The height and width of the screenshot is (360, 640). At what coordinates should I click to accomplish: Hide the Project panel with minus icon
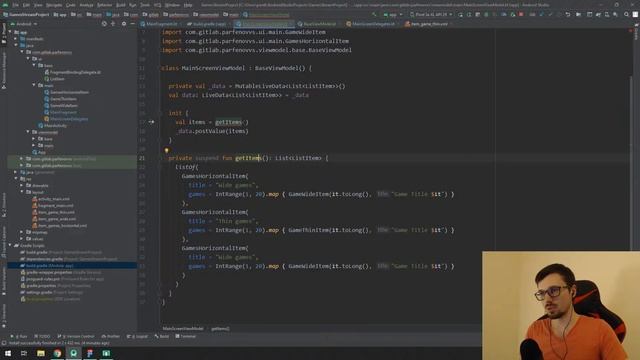click(133, 24)
